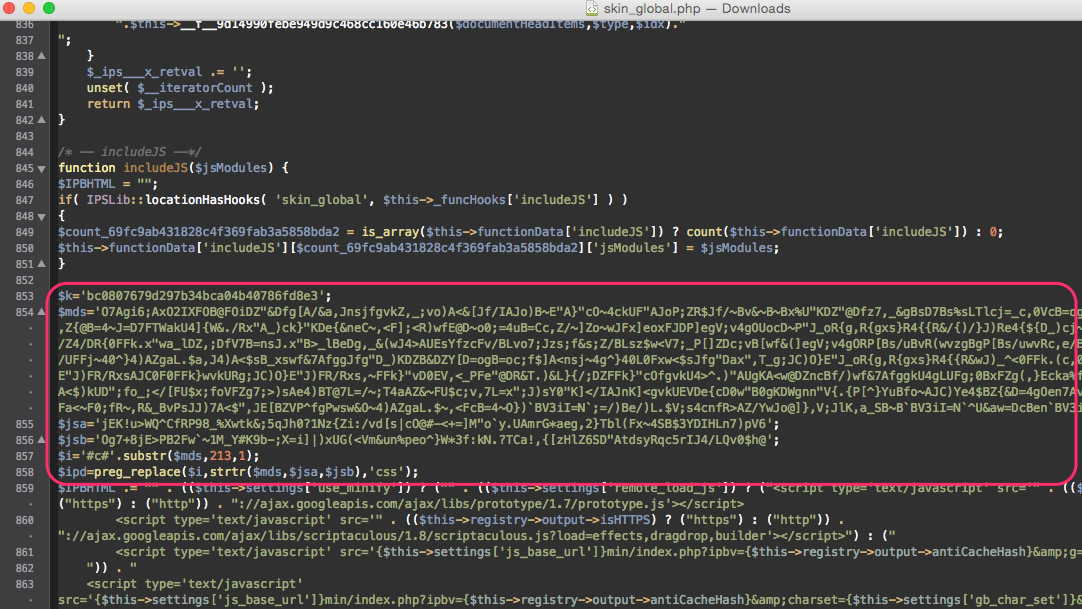The height and width of the screenshot is (609, 1082).
Task: Place cursor in '$_ips___x_retval .= '';' code
Action: 169,72
